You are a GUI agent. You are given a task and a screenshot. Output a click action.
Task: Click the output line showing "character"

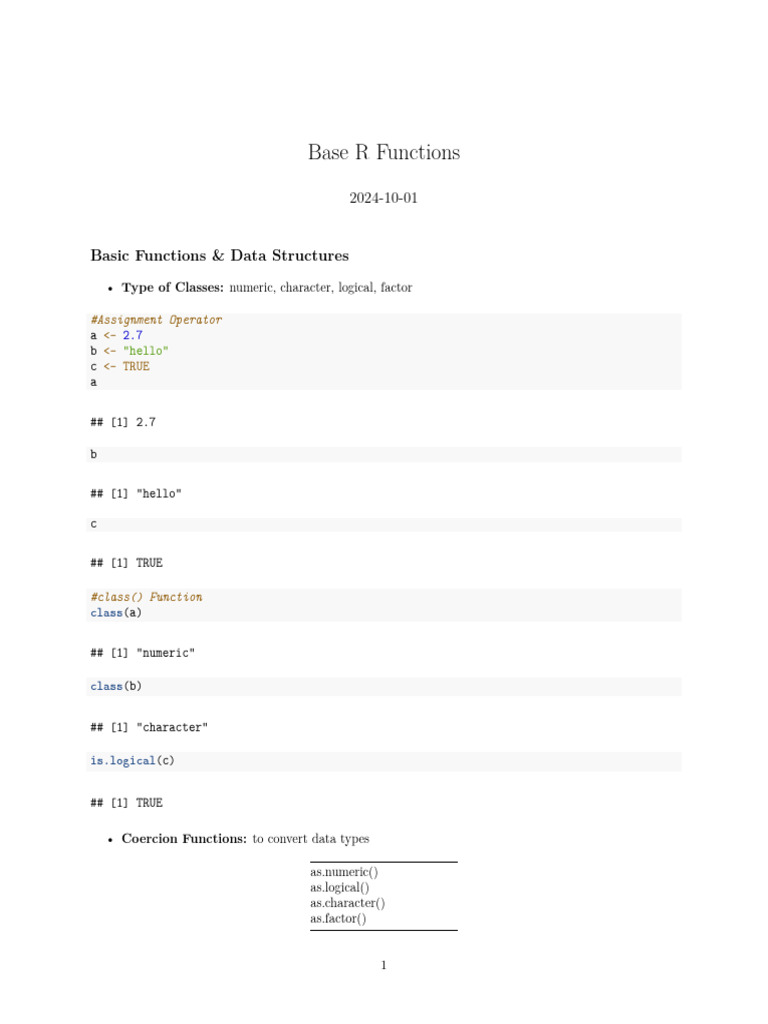150,727
